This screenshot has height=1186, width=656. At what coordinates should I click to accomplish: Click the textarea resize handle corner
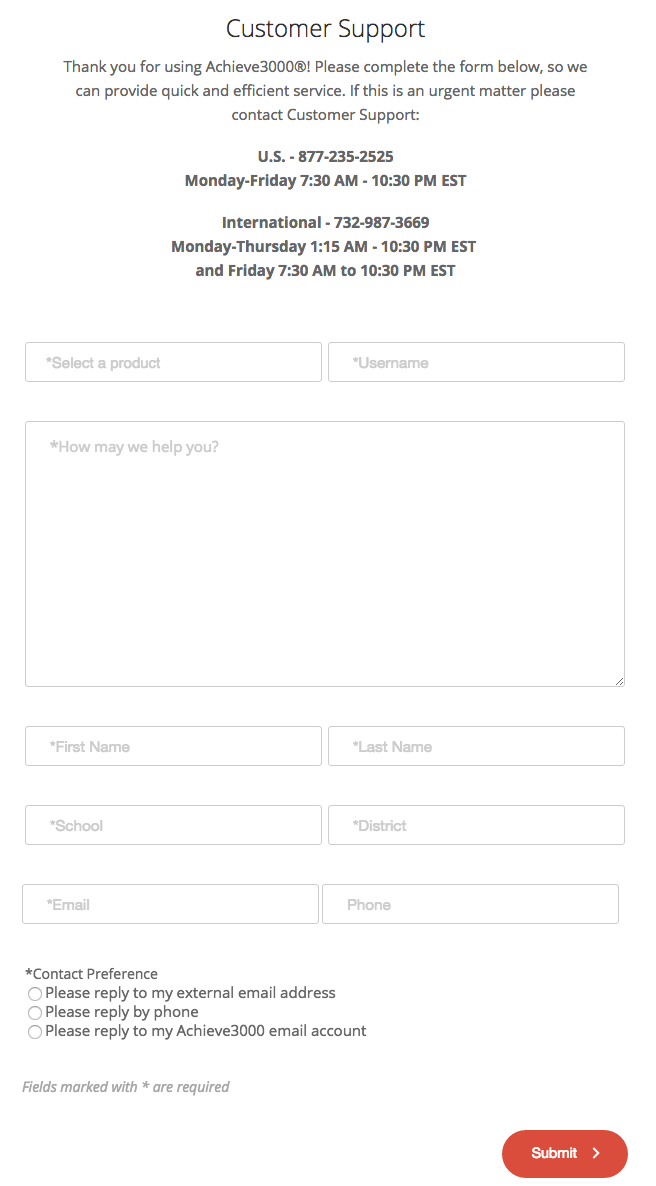coord(619,681)
